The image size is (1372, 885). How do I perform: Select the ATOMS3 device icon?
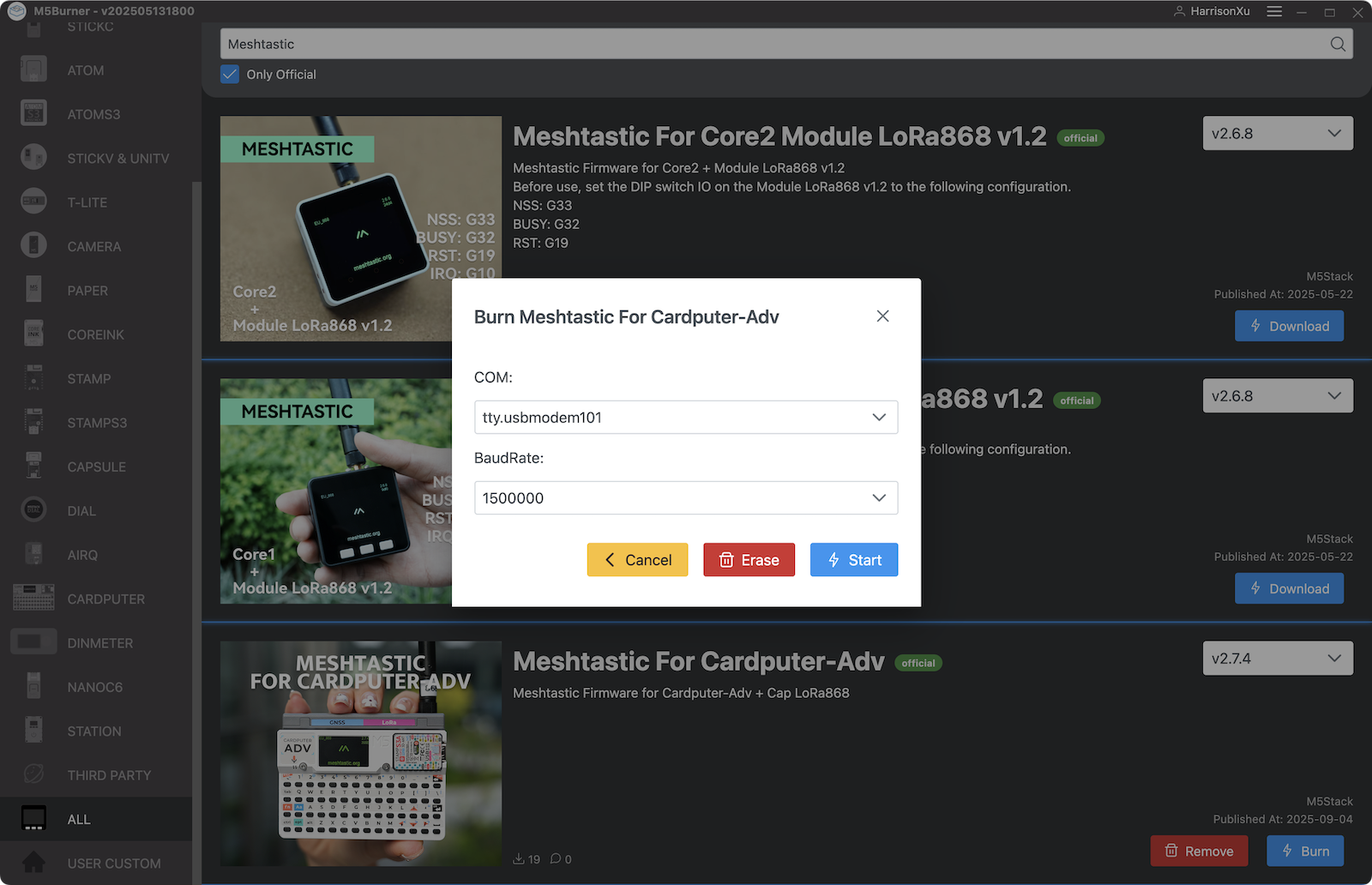click(x=33, y=114)
